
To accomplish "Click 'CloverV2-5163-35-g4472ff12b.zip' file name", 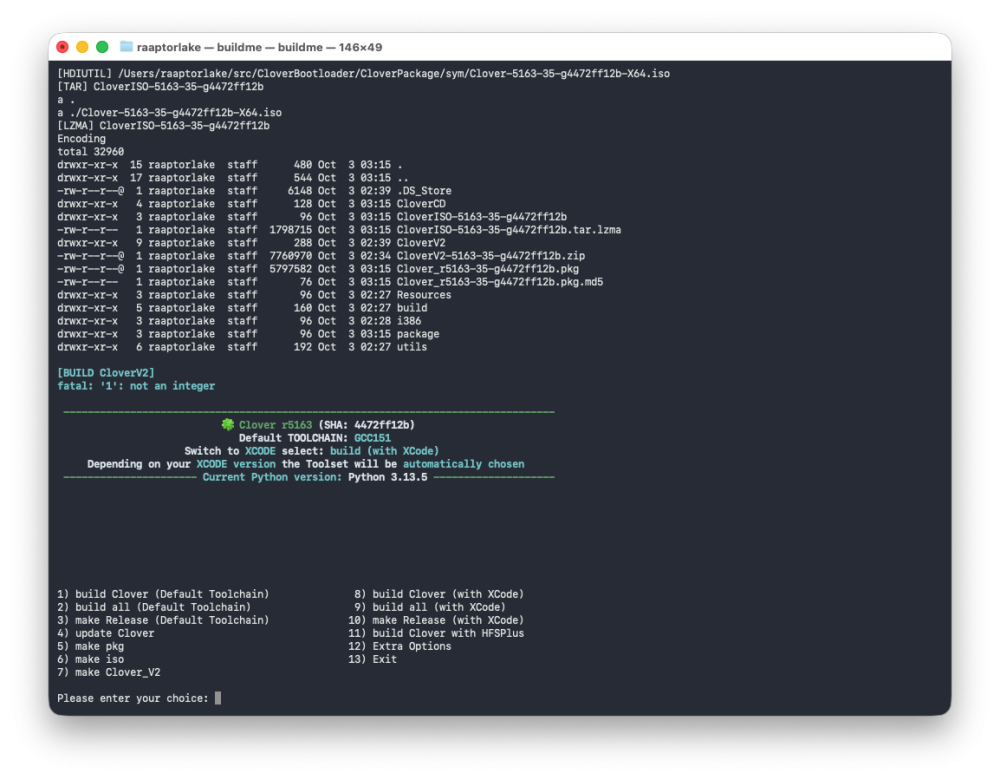I will coord(490,256).
